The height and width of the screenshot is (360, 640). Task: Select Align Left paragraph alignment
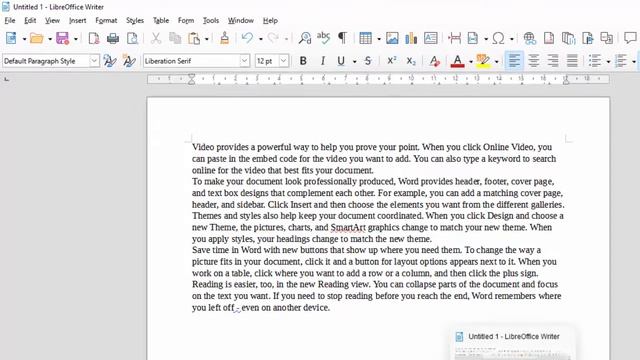[514, 61]
